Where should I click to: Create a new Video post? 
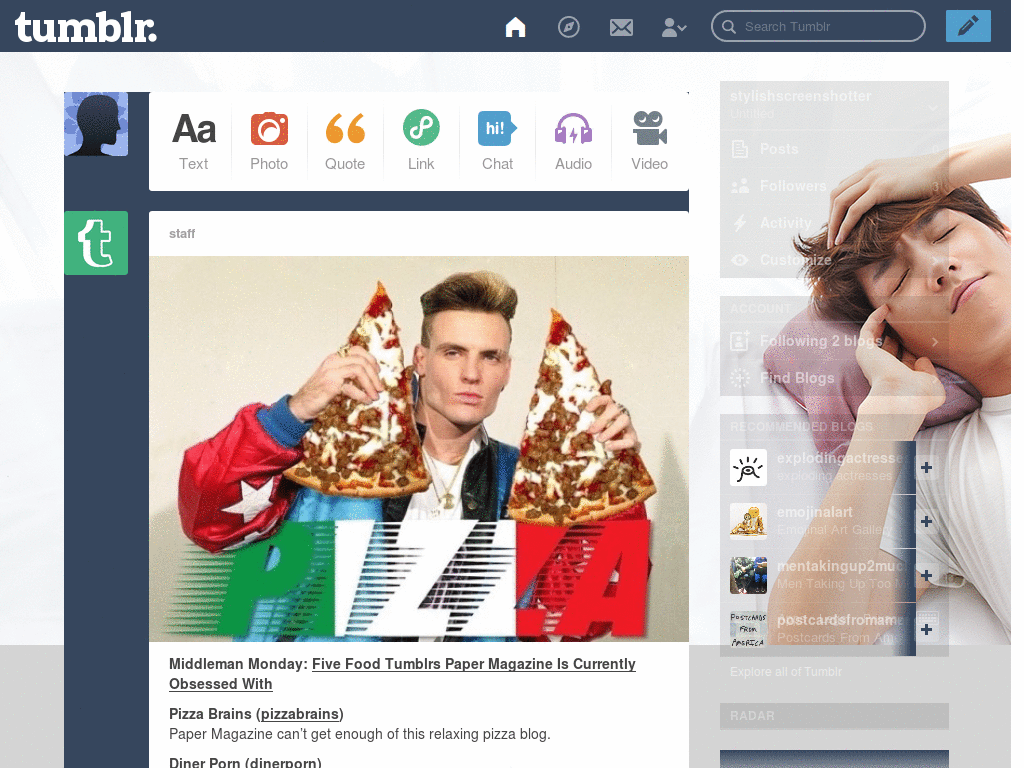(x=649, y=142)
